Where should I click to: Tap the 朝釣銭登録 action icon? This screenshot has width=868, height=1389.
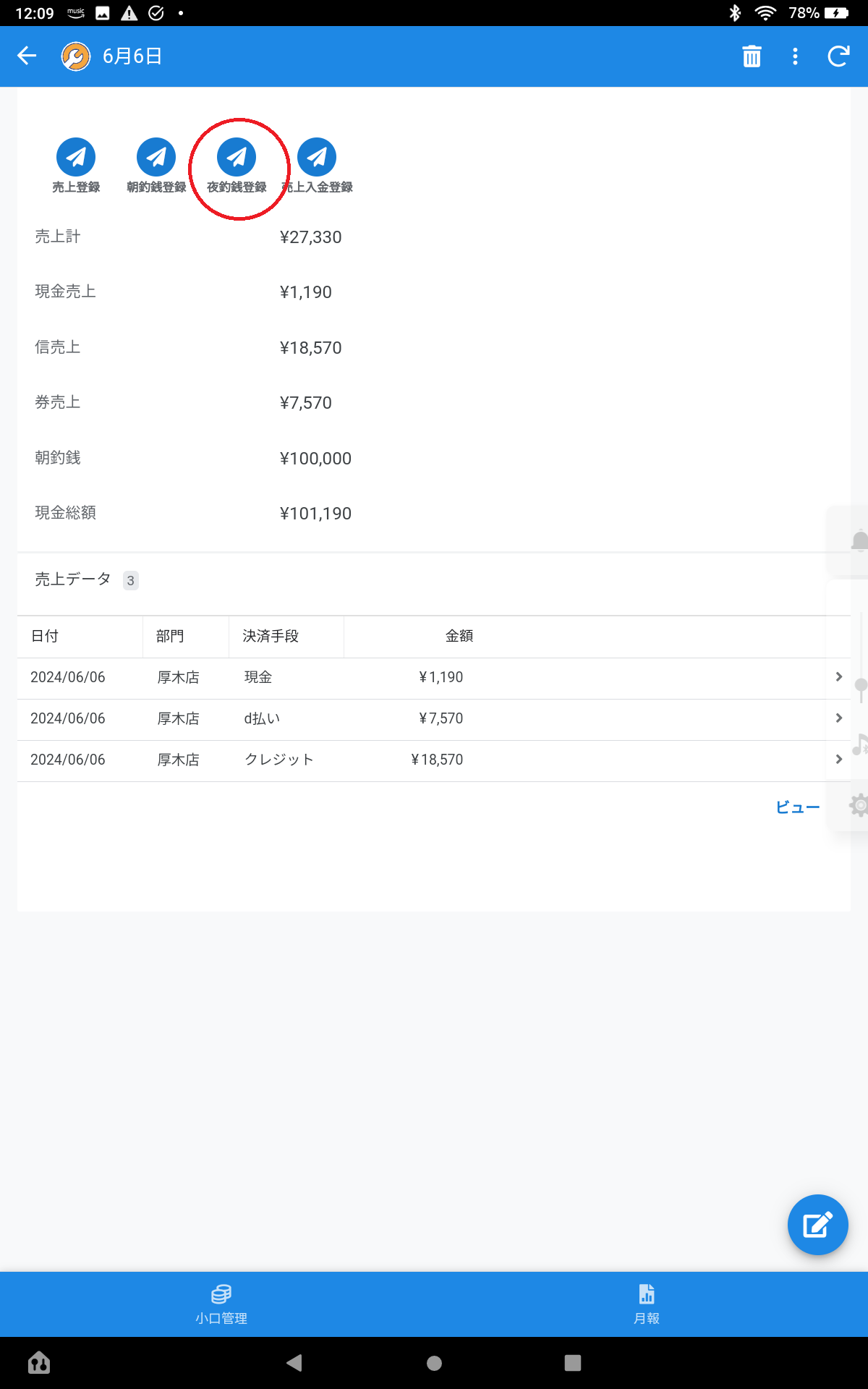tap(156, 157)
